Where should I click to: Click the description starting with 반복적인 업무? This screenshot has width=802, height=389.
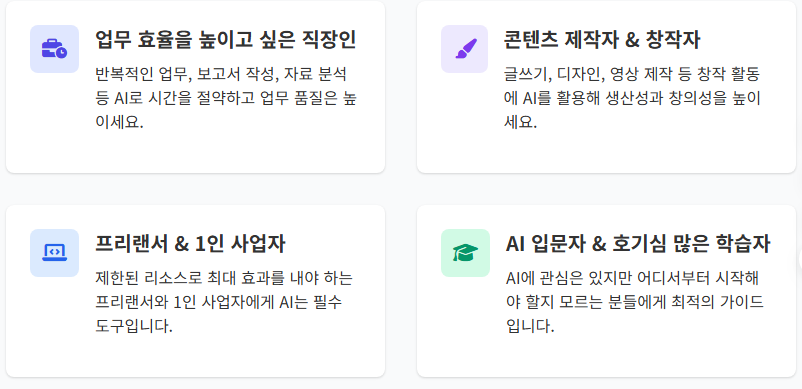(x=226, y=98)
